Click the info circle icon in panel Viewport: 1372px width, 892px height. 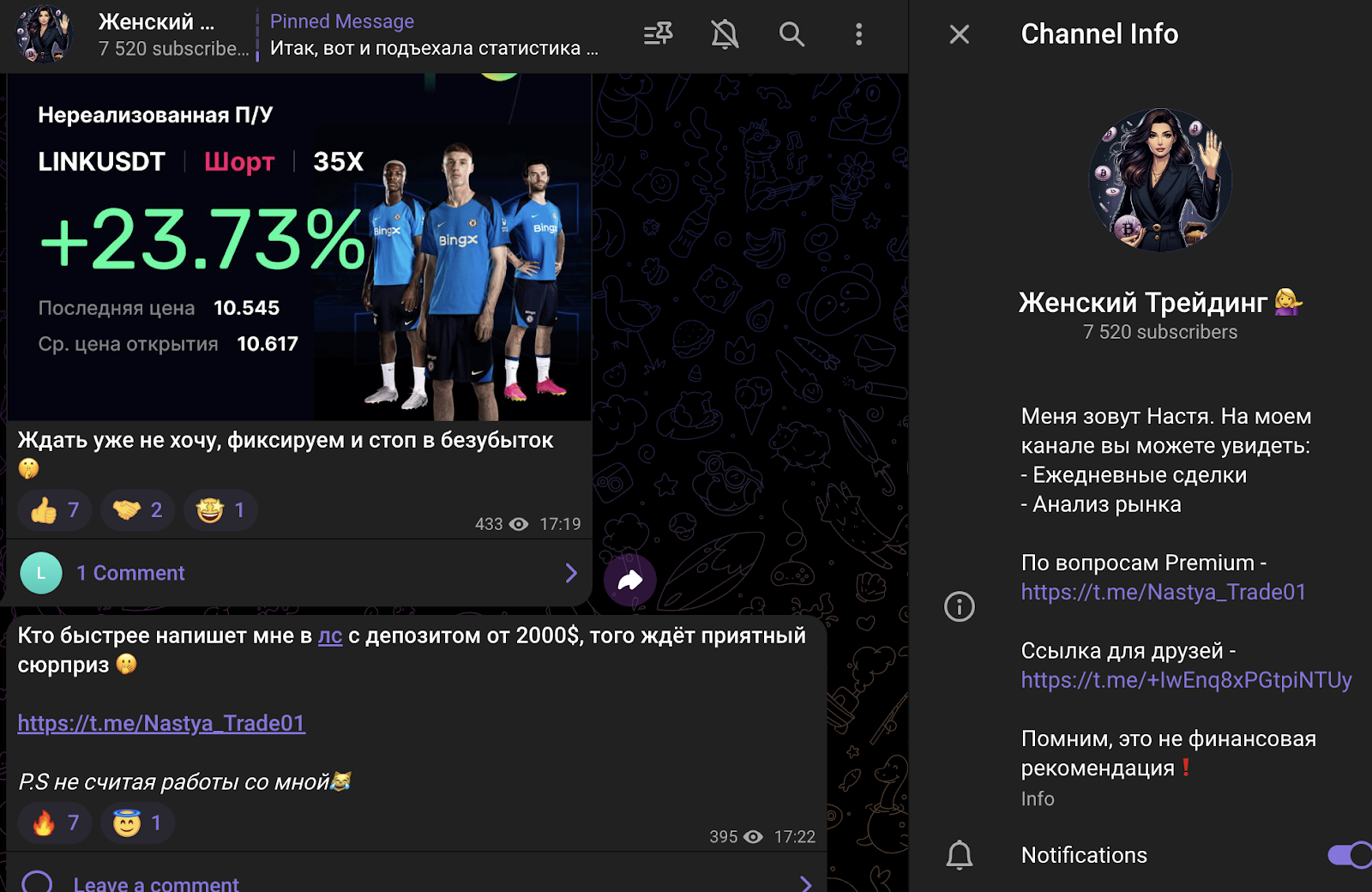959,606
